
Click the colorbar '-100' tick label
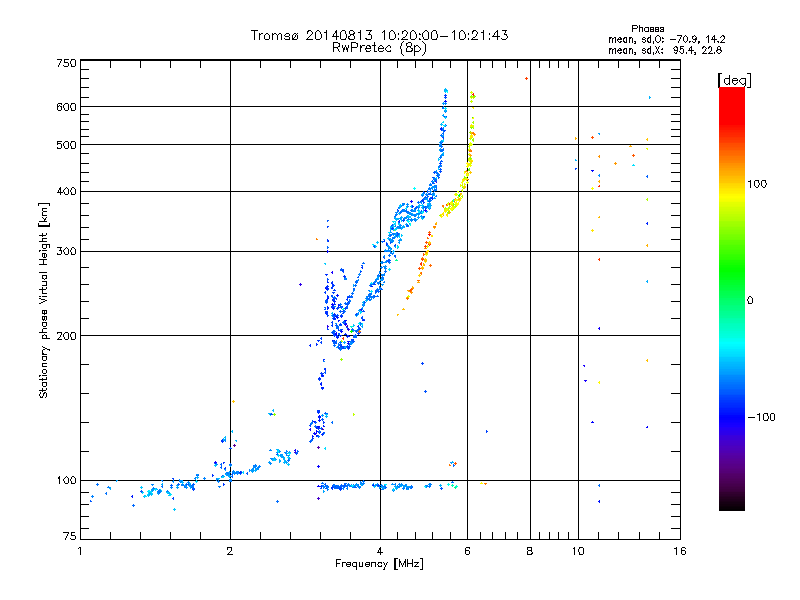coord(761,417)
